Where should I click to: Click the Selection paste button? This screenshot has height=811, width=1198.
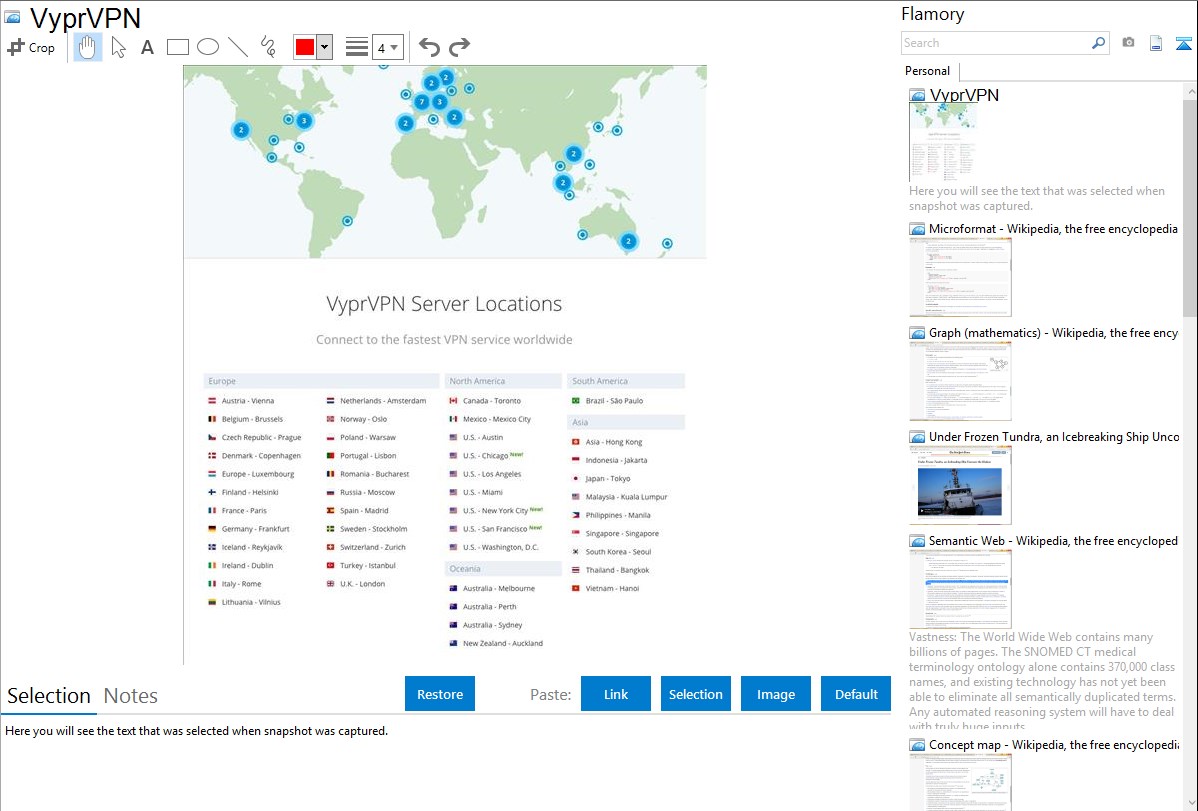695,694
